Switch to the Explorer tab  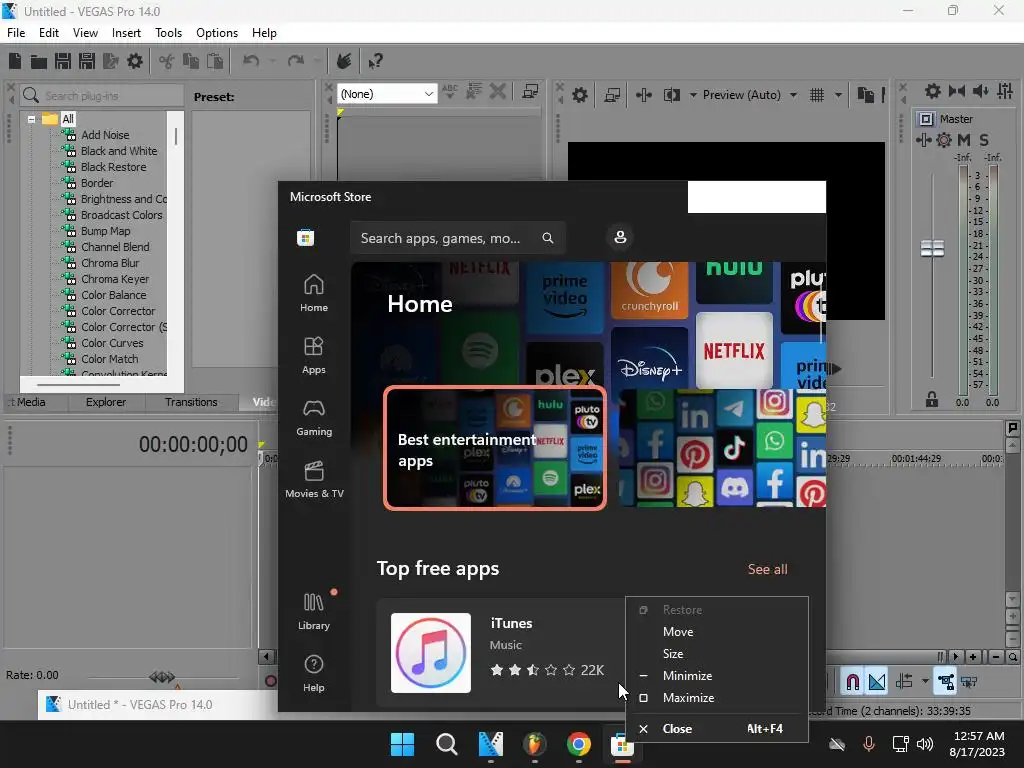click(106, 402)
